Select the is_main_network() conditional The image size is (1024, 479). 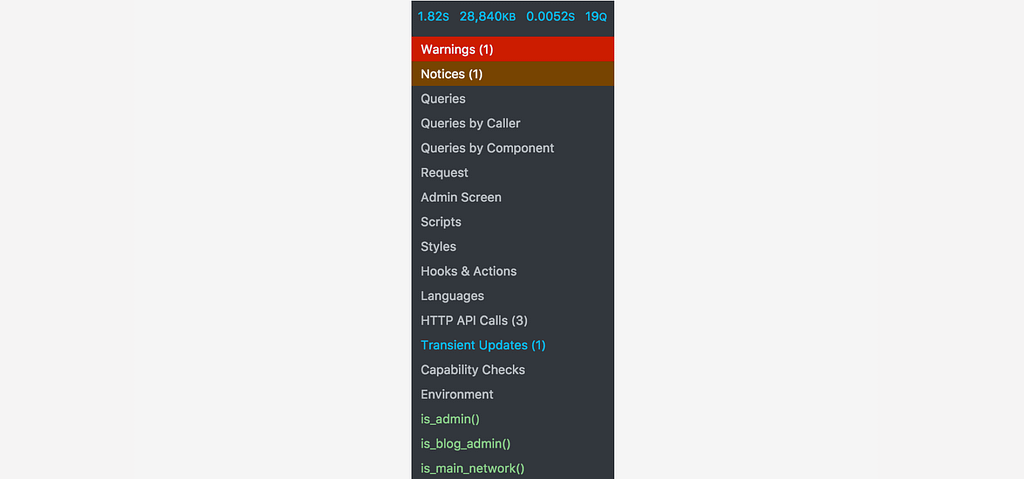pyautogui.click(x=513, y=469)
